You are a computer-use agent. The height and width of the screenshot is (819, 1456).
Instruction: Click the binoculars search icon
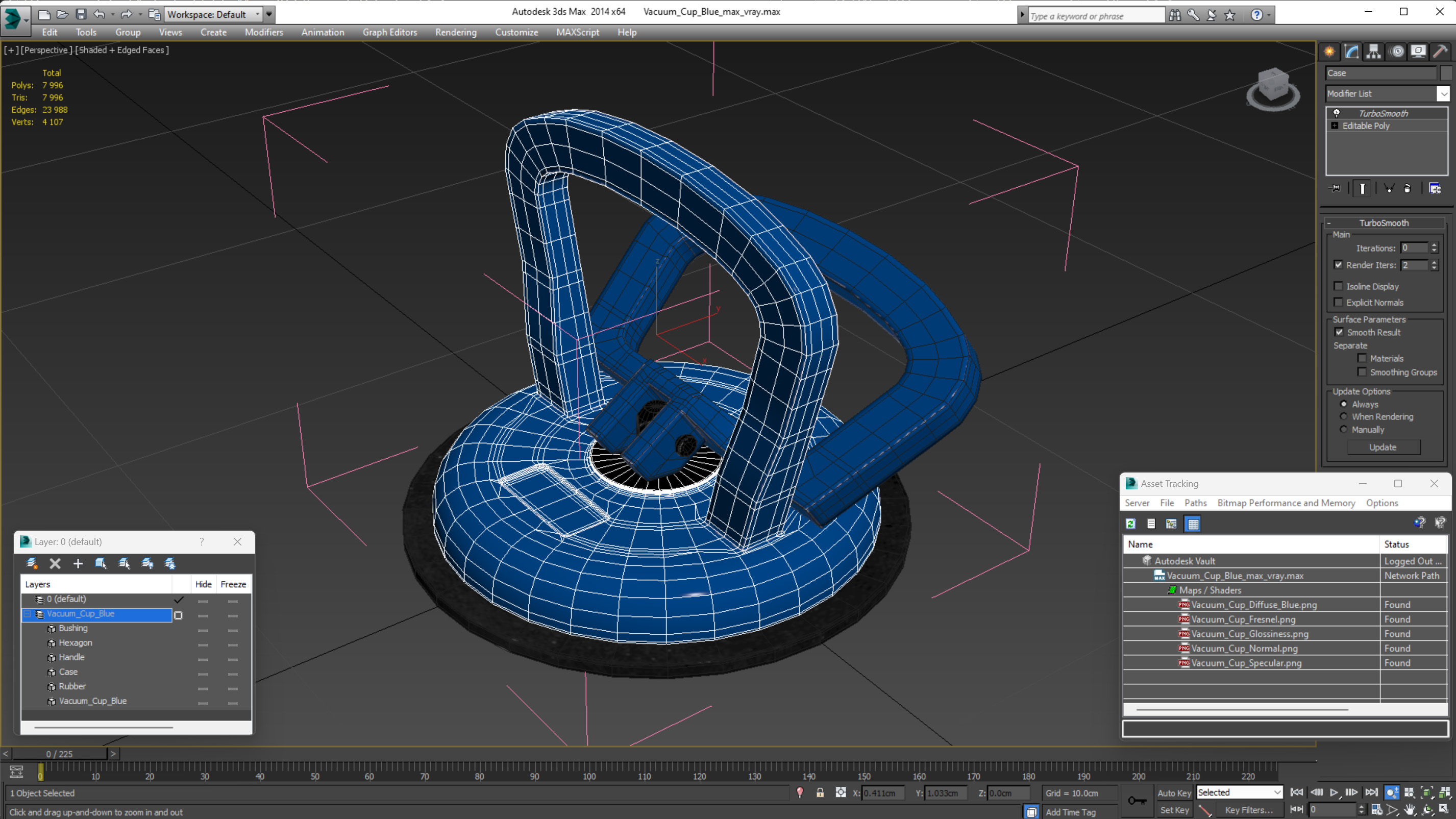[1175, 15]
